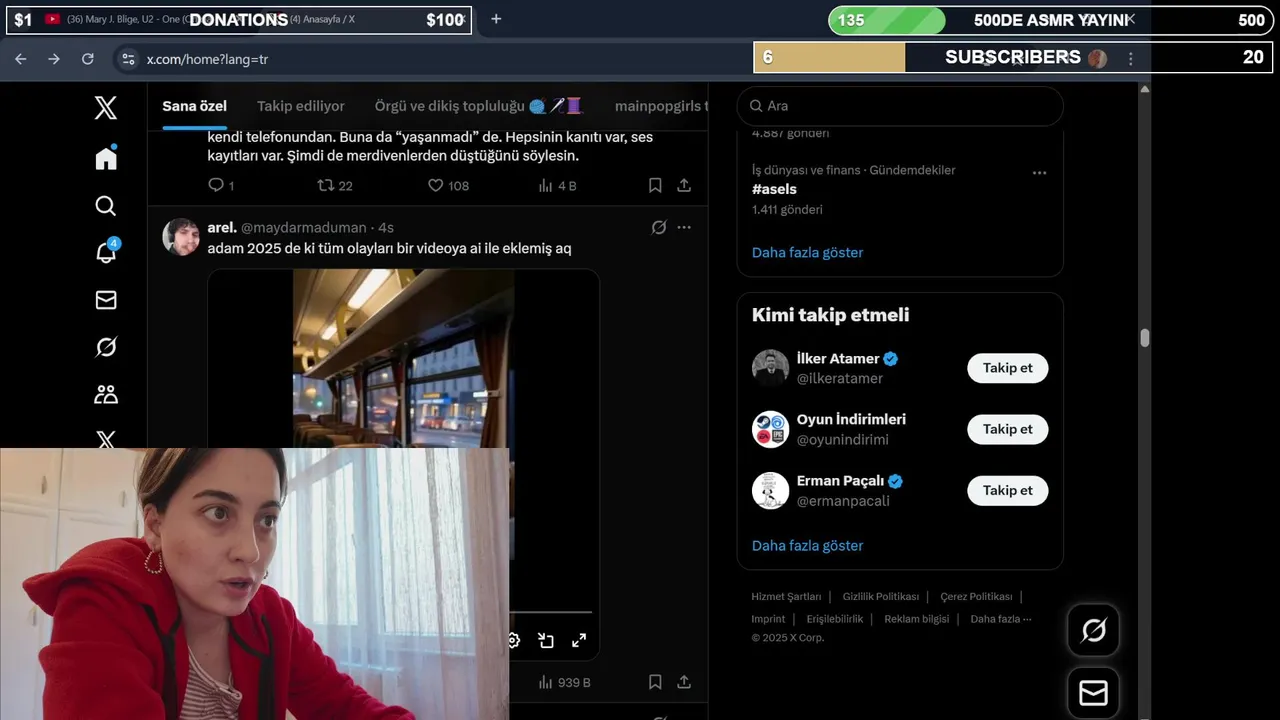The height and width of the screenshot is (720, 1280).
Task: View analytics showing 4 B views
Action: coord(557,185)
